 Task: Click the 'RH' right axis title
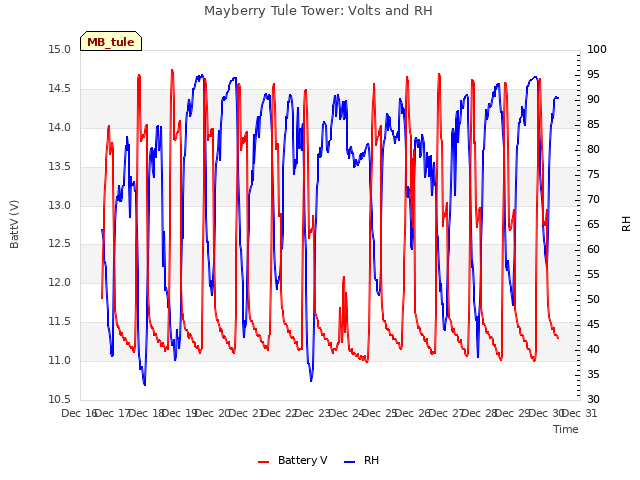click(x=626, y=224)
